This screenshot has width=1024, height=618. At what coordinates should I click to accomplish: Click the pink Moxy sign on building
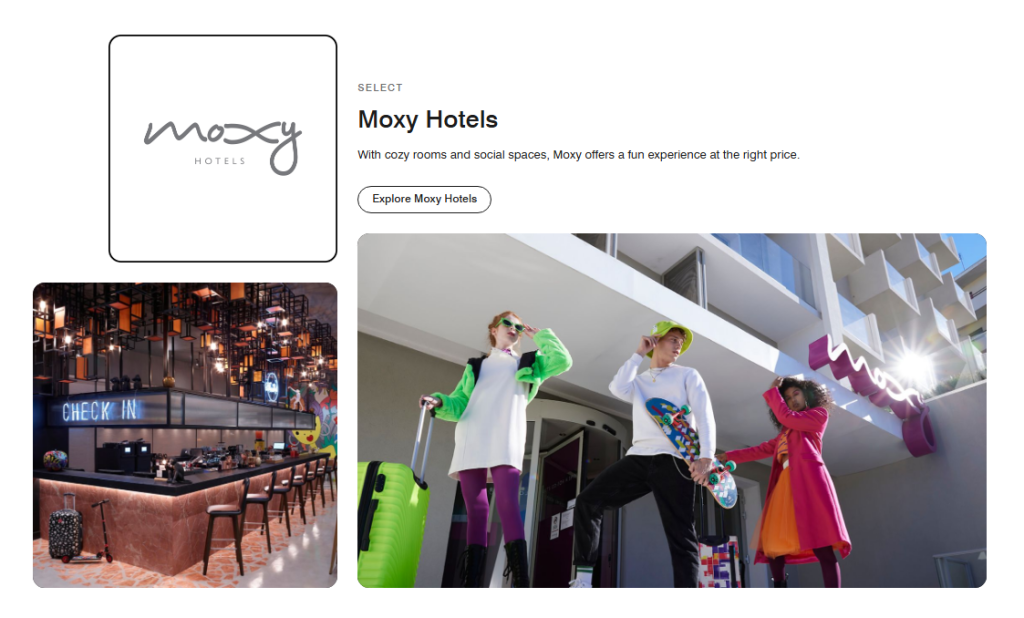[874, 392]
